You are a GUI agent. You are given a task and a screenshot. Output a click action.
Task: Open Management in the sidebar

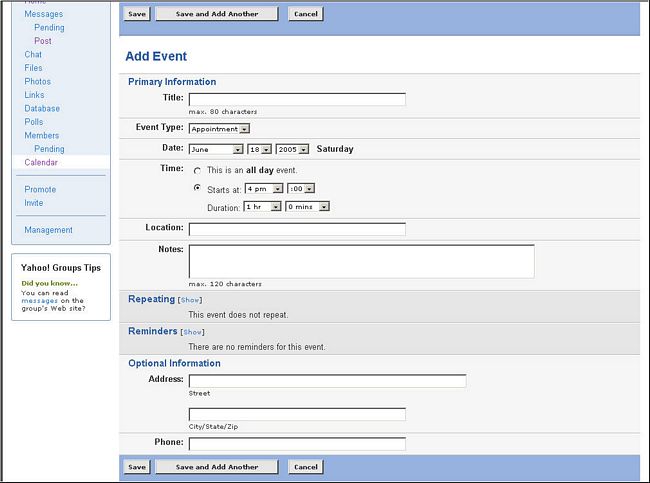tap(48, 230)
